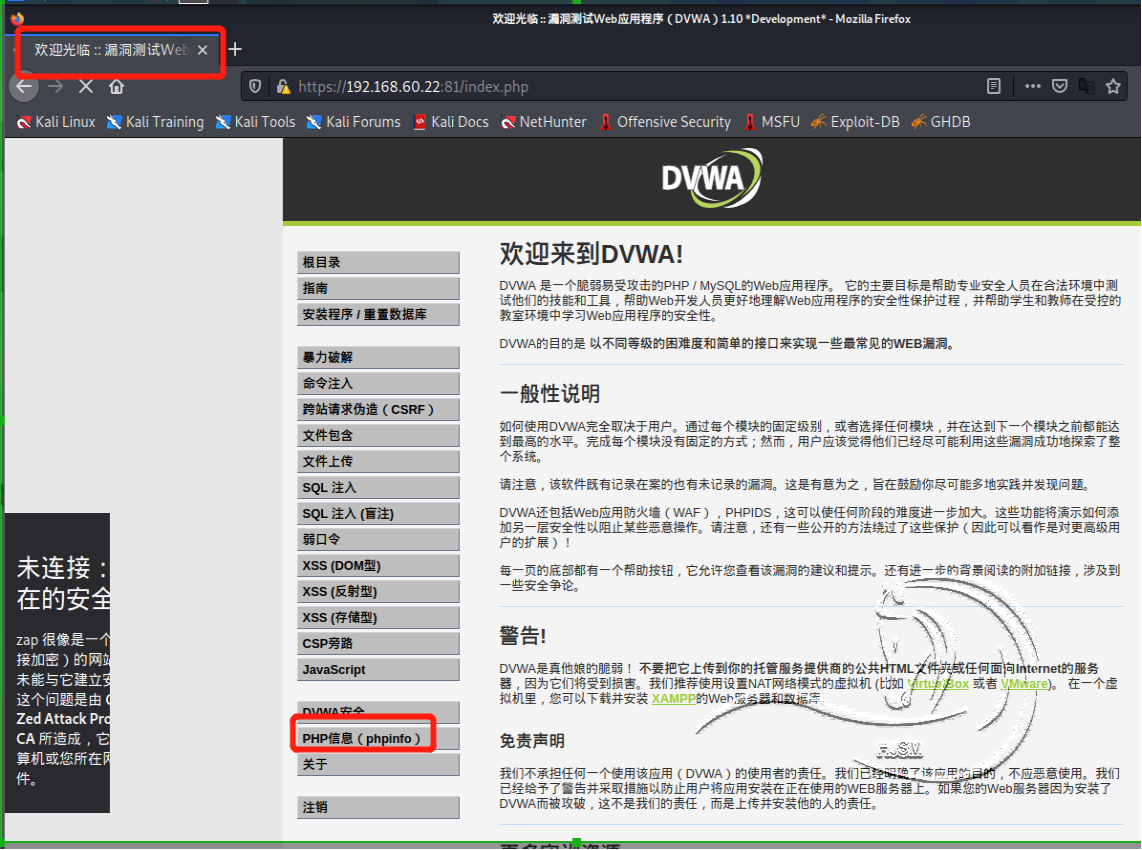Image resolution: width=1142 pixels, height=850 pixels.
Task: Toggle Reader View for the DVWA page
Action: pyautogui.click(x=993, y=87)
